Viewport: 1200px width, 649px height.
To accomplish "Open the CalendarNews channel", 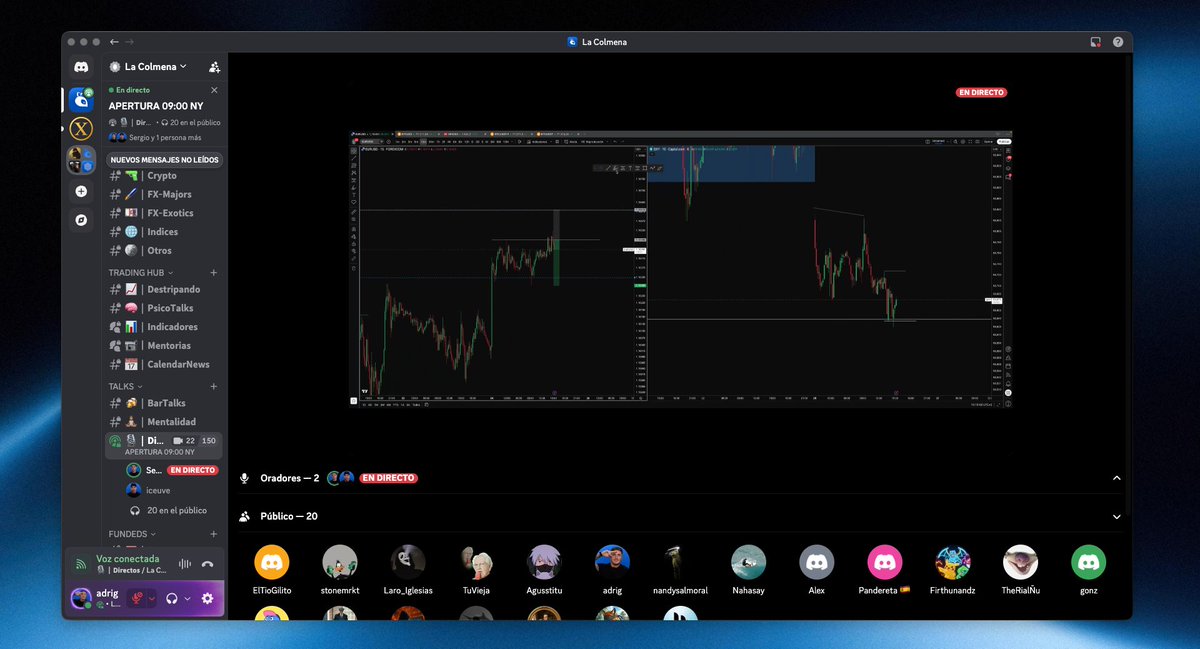I will 164,365.
